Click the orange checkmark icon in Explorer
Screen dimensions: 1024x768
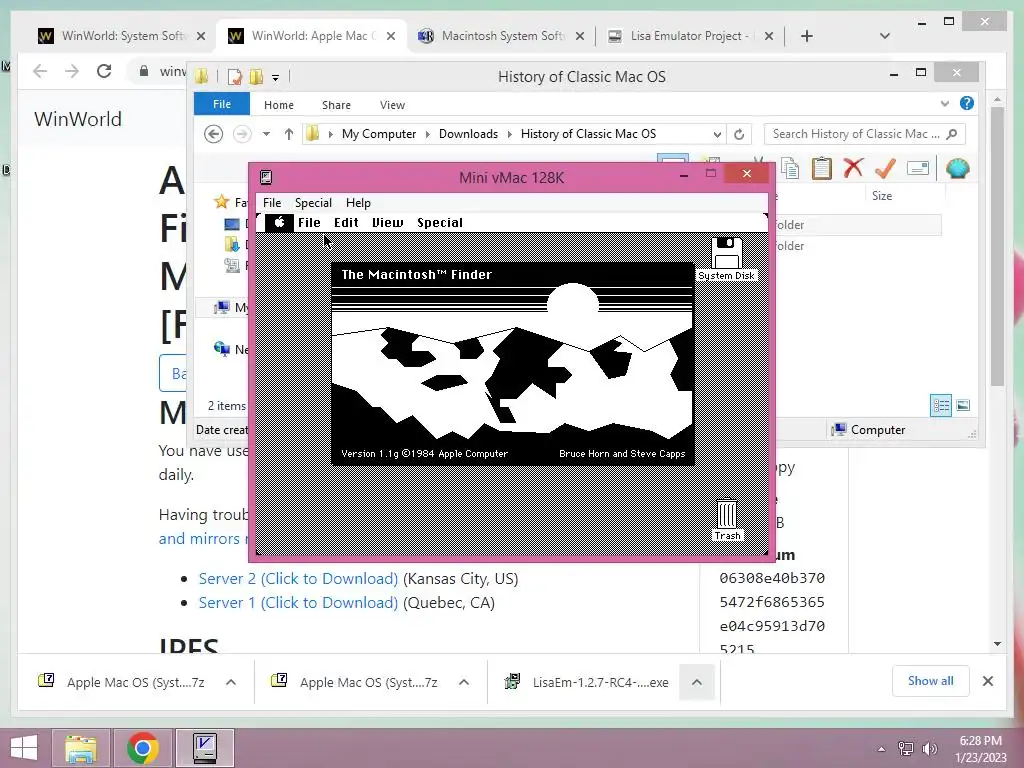coord(885,168)
